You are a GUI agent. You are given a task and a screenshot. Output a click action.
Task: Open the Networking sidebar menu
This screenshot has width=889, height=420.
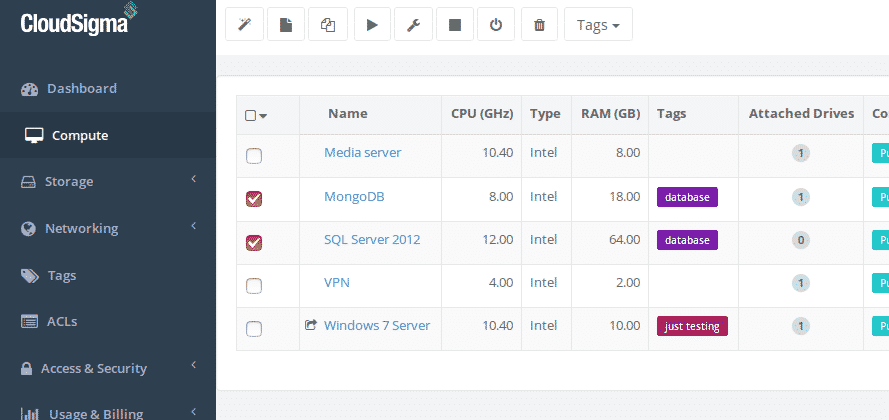[x=108, y=228]
